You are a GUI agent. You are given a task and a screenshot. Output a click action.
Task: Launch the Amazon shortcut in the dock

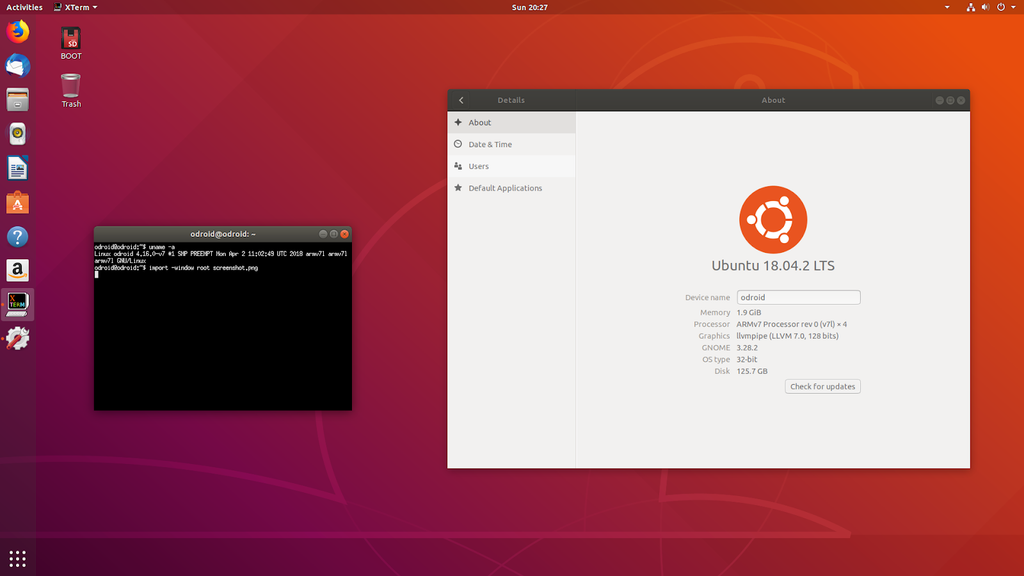coord(16,270)
